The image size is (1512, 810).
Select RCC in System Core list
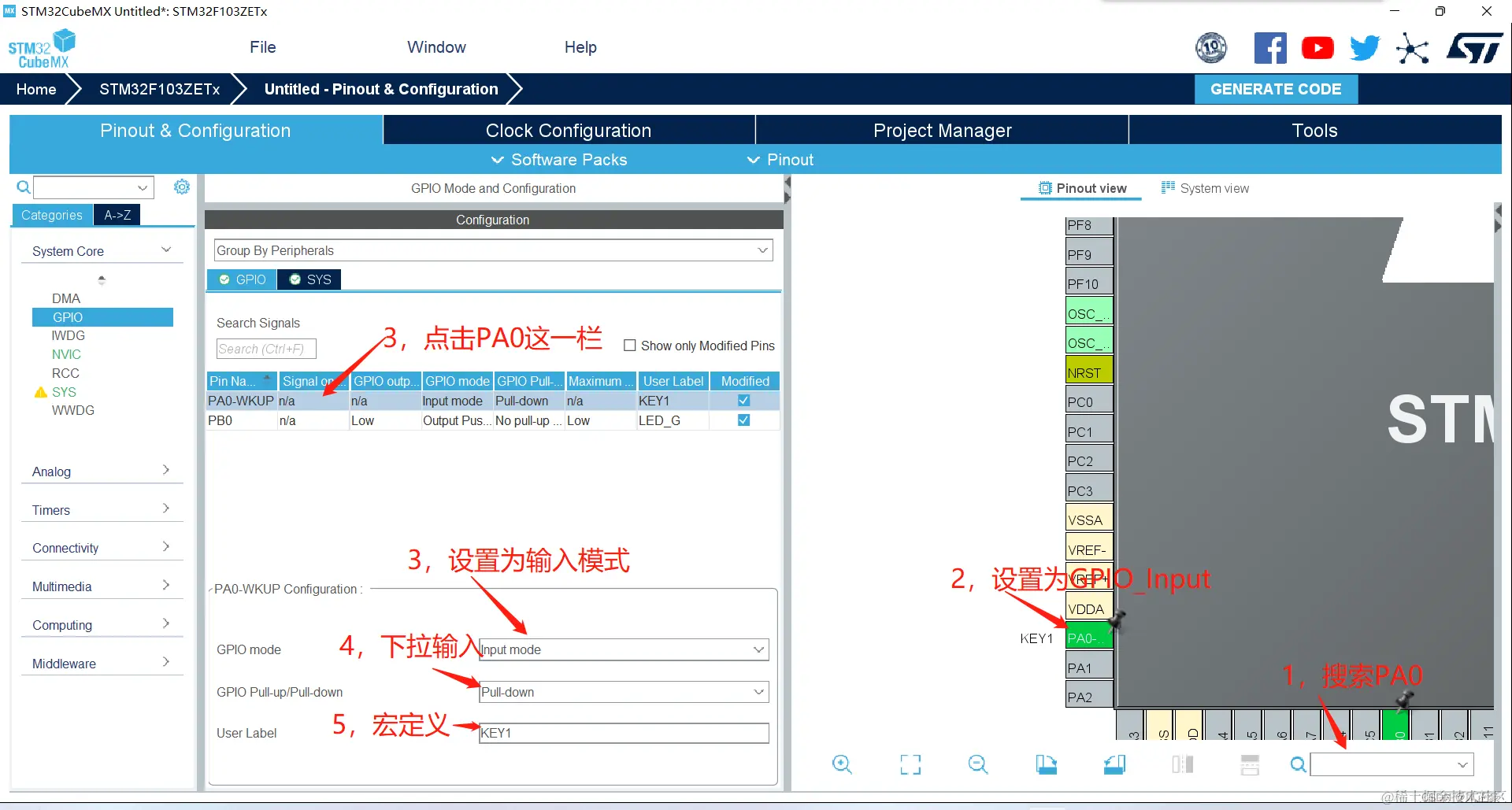(x=65, y=373)
